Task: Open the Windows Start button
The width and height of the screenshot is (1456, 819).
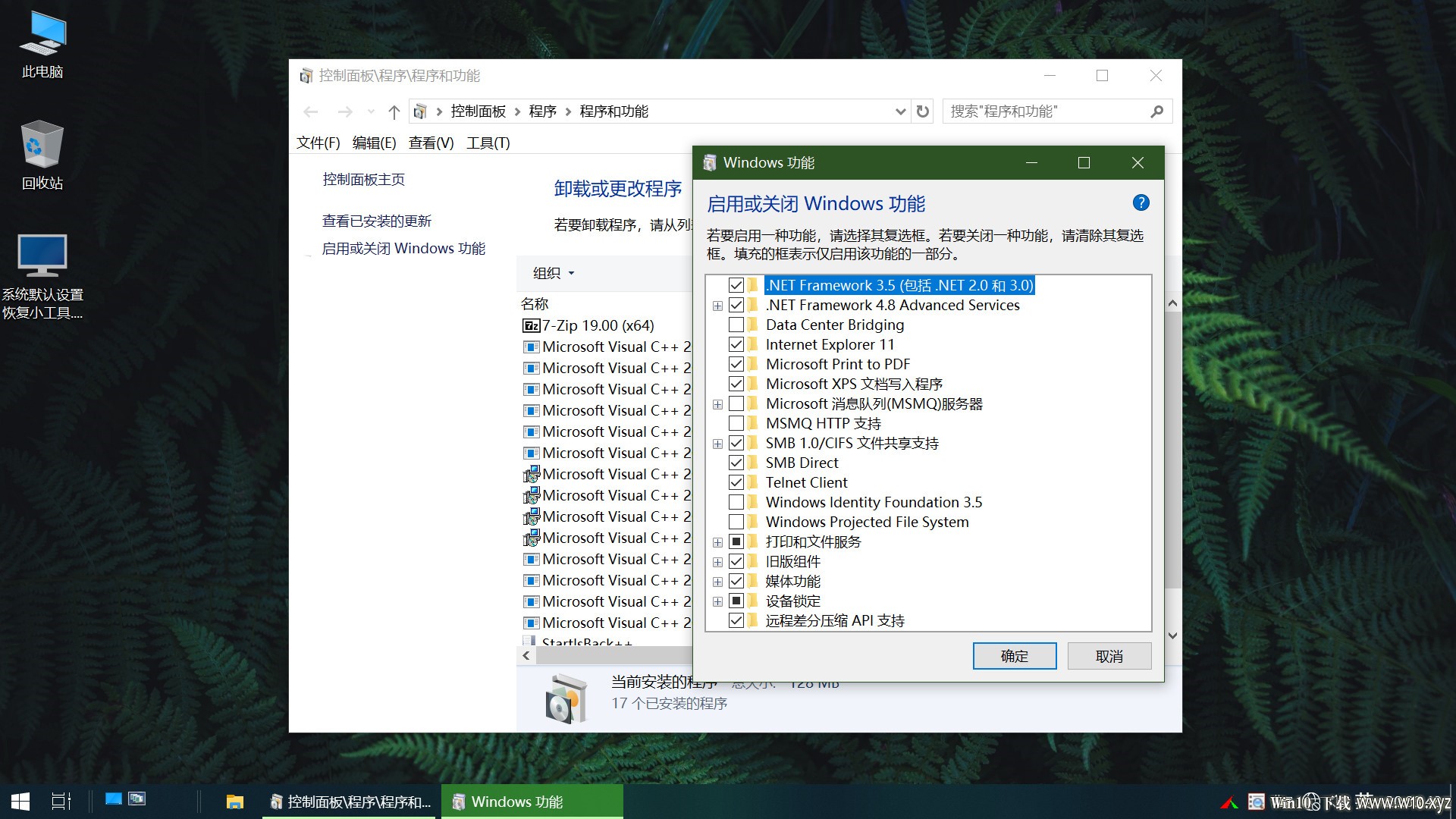Action: [20, 802]
